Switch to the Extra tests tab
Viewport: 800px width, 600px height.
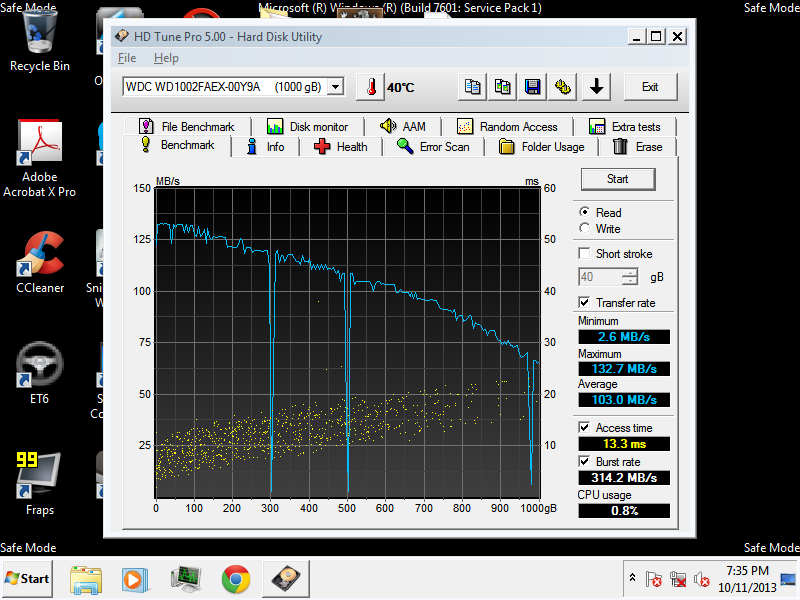pos(625,127)
